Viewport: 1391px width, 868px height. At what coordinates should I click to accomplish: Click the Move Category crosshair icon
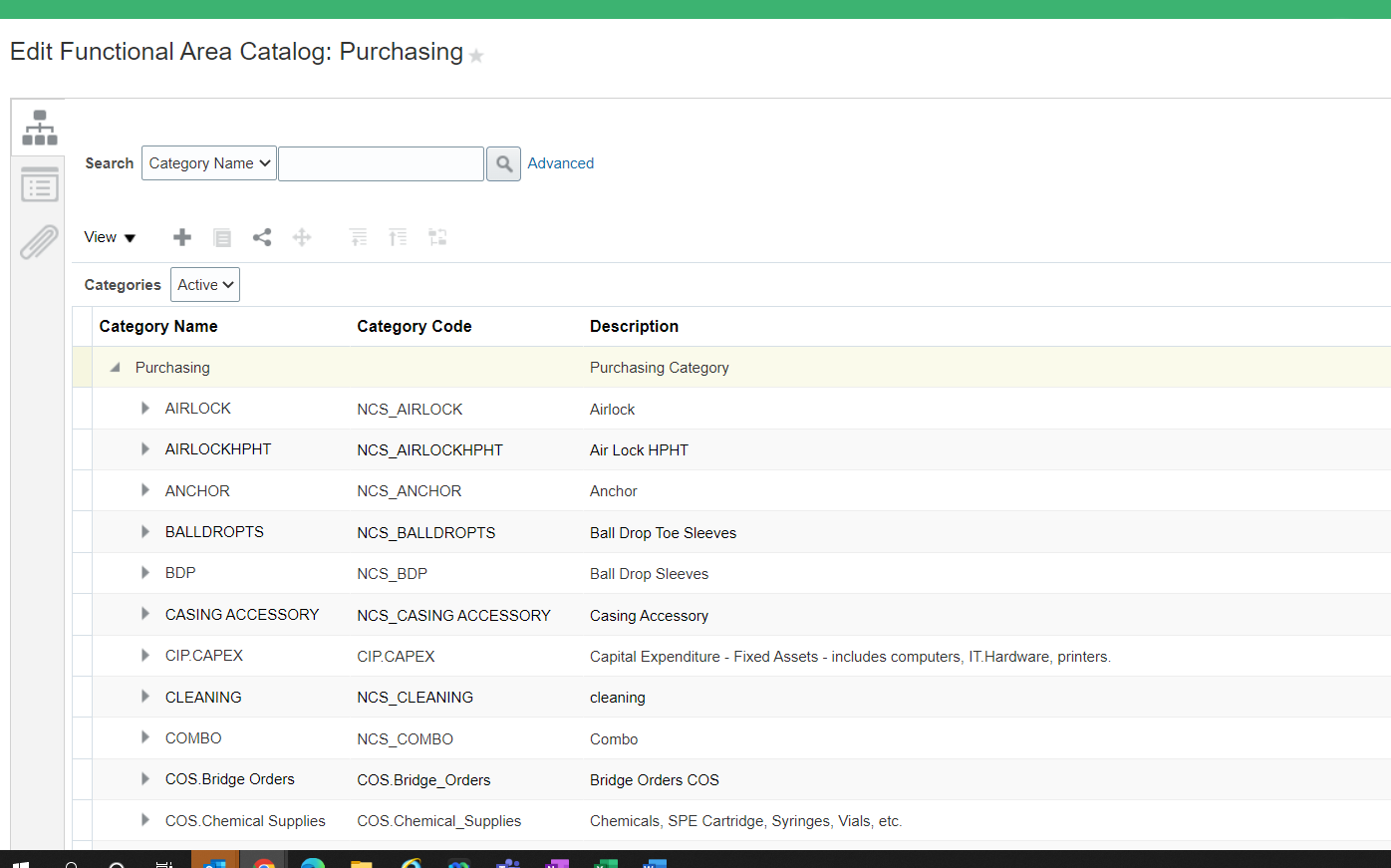(x=302, y=237)
